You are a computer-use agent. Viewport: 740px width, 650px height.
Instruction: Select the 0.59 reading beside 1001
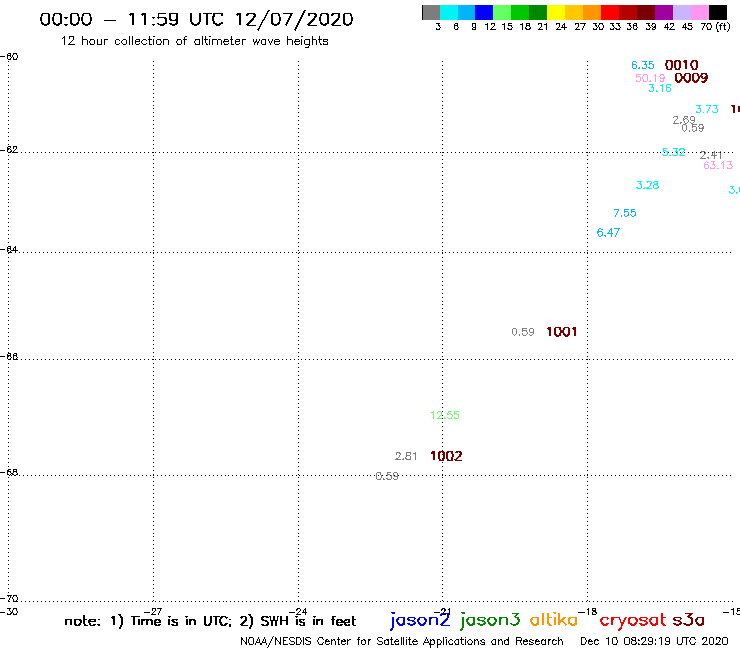[523, 332]
